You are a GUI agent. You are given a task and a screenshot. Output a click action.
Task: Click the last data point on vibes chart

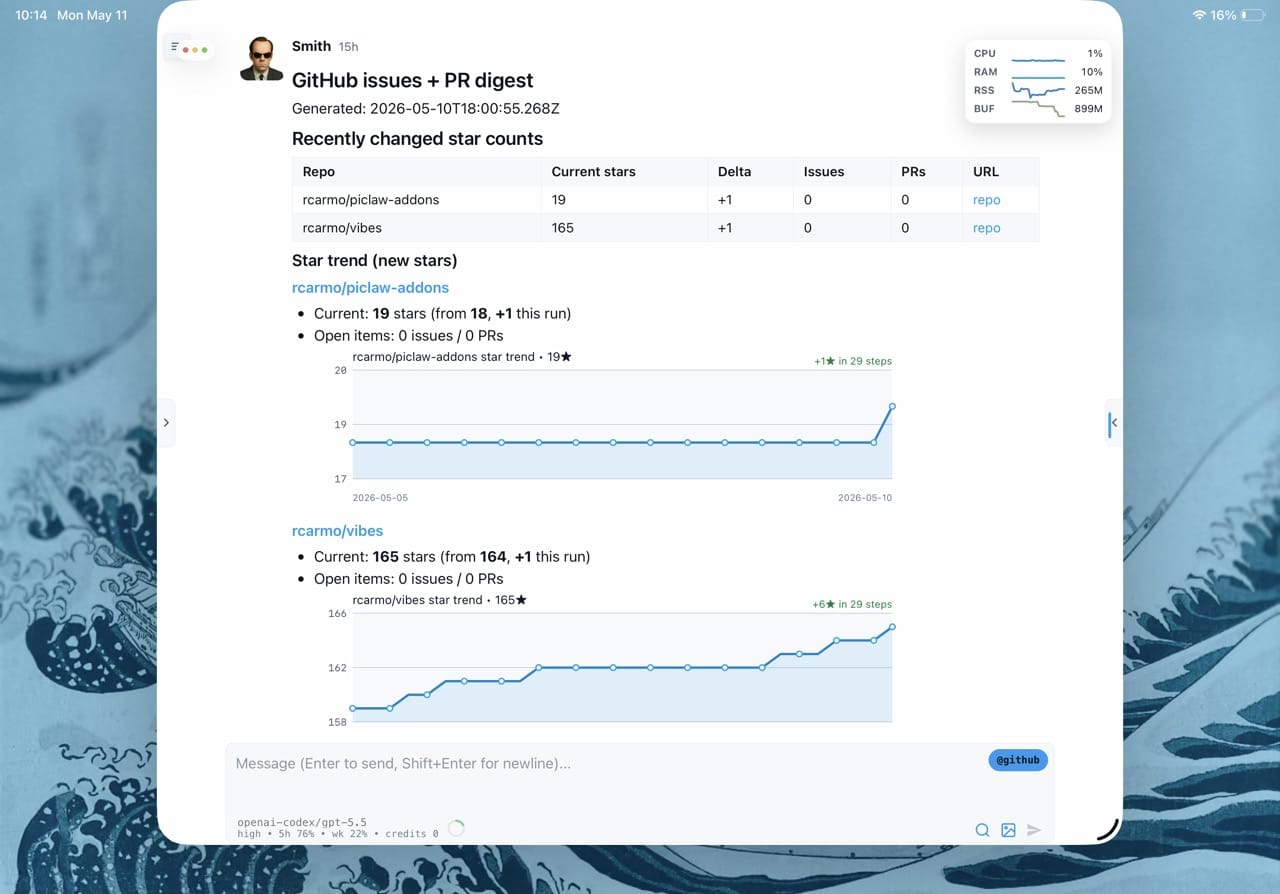coord(892,627)
